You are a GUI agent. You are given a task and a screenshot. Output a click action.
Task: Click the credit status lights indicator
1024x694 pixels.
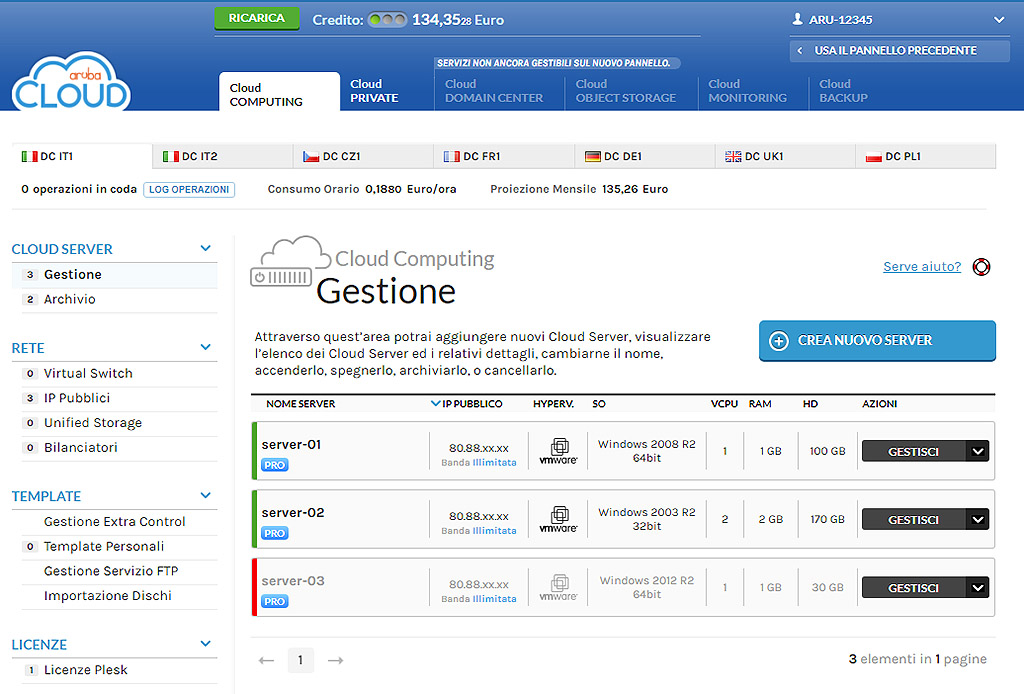(x=387, y=20)
